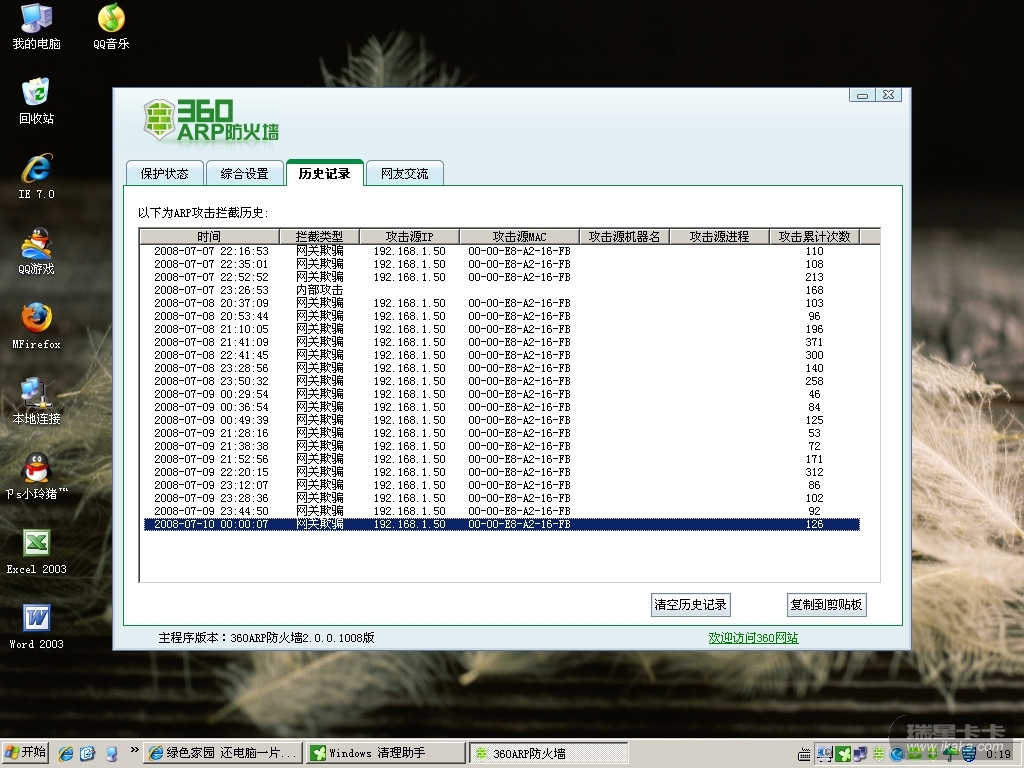This screenshot has width=1024, height=768.
Task: Select row 2008-07-08 22:41:45
Action: [502, 355]
